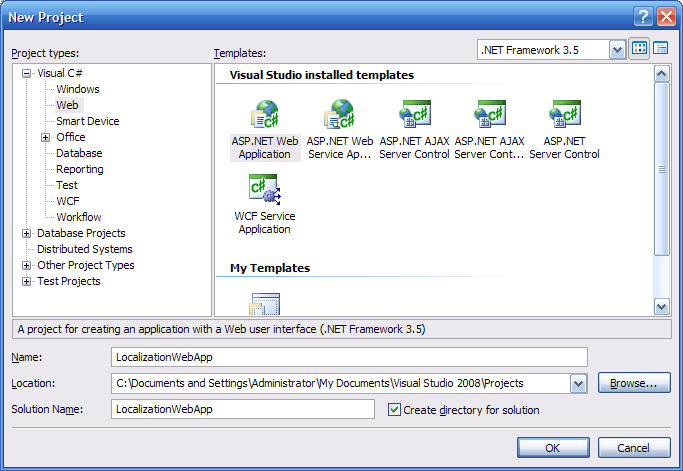Click into the Location path field
Screen dimensions: 683x471
pyautogui.click(x=341, y=384)
